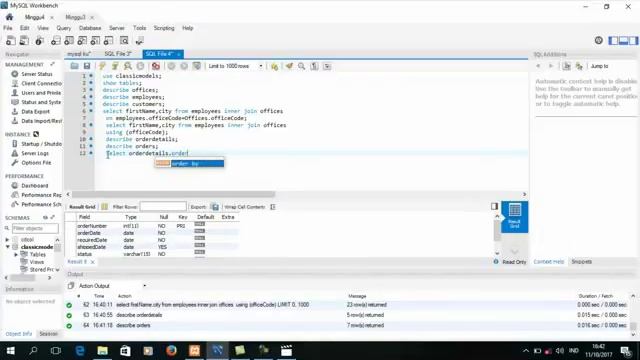Open preferences gear icon at top right
Viewport: 640px width, 360px height.
[x=598, y=40]
